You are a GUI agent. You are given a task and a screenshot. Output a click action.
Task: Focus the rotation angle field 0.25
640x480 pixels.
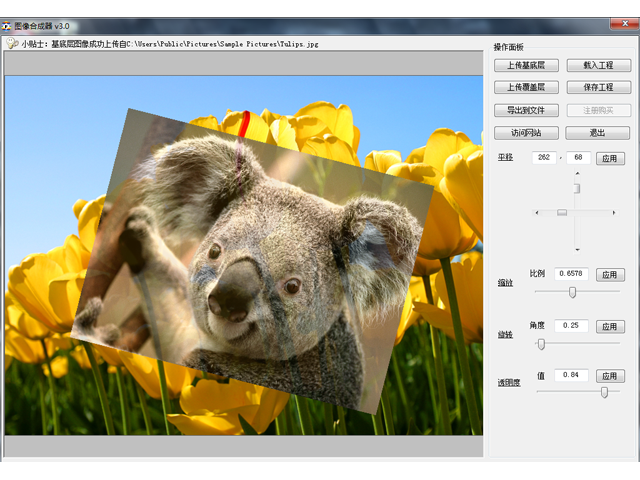coord(571,326)
